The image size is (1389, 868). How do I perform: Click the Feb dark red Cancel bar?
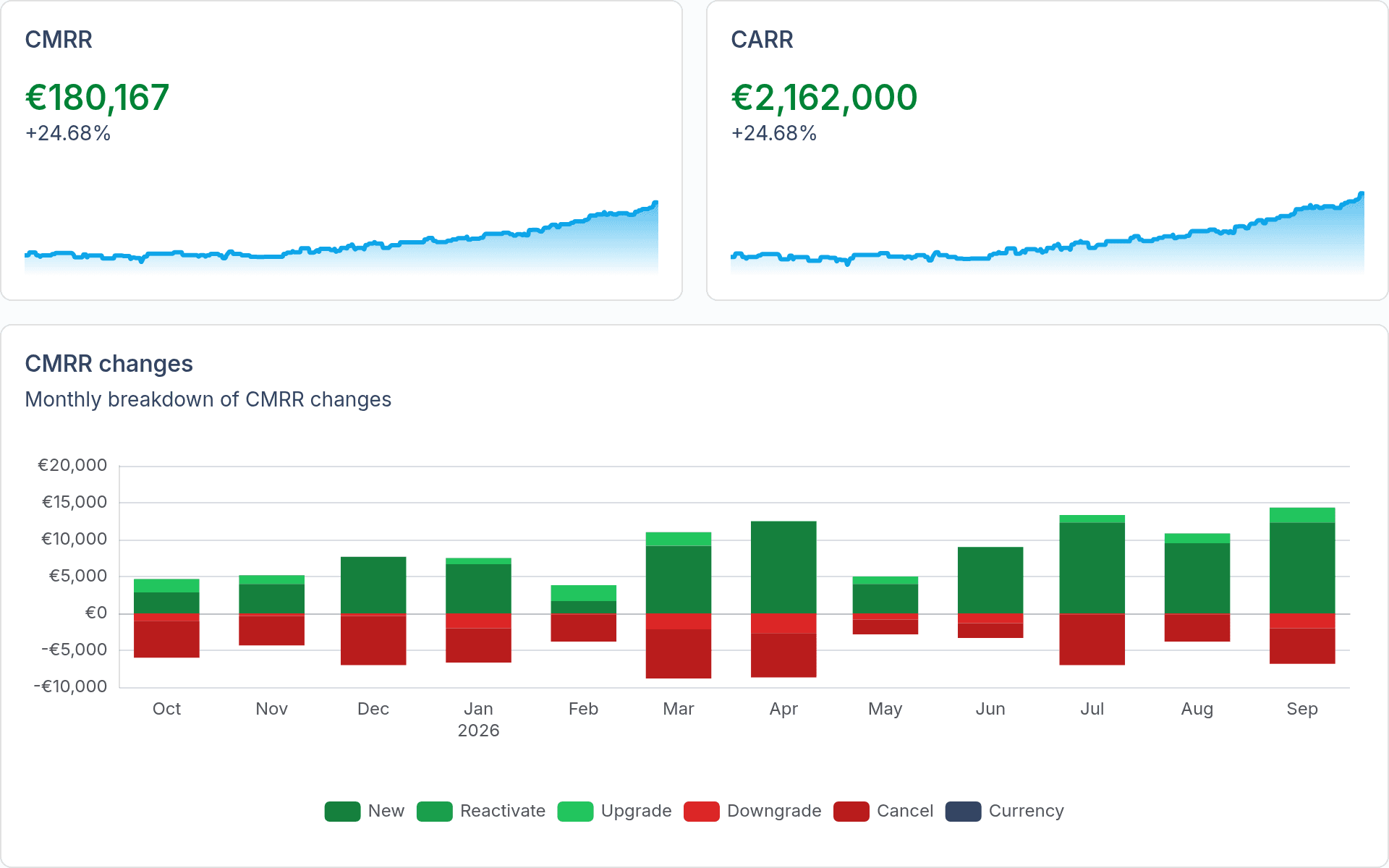coord(584,628)
